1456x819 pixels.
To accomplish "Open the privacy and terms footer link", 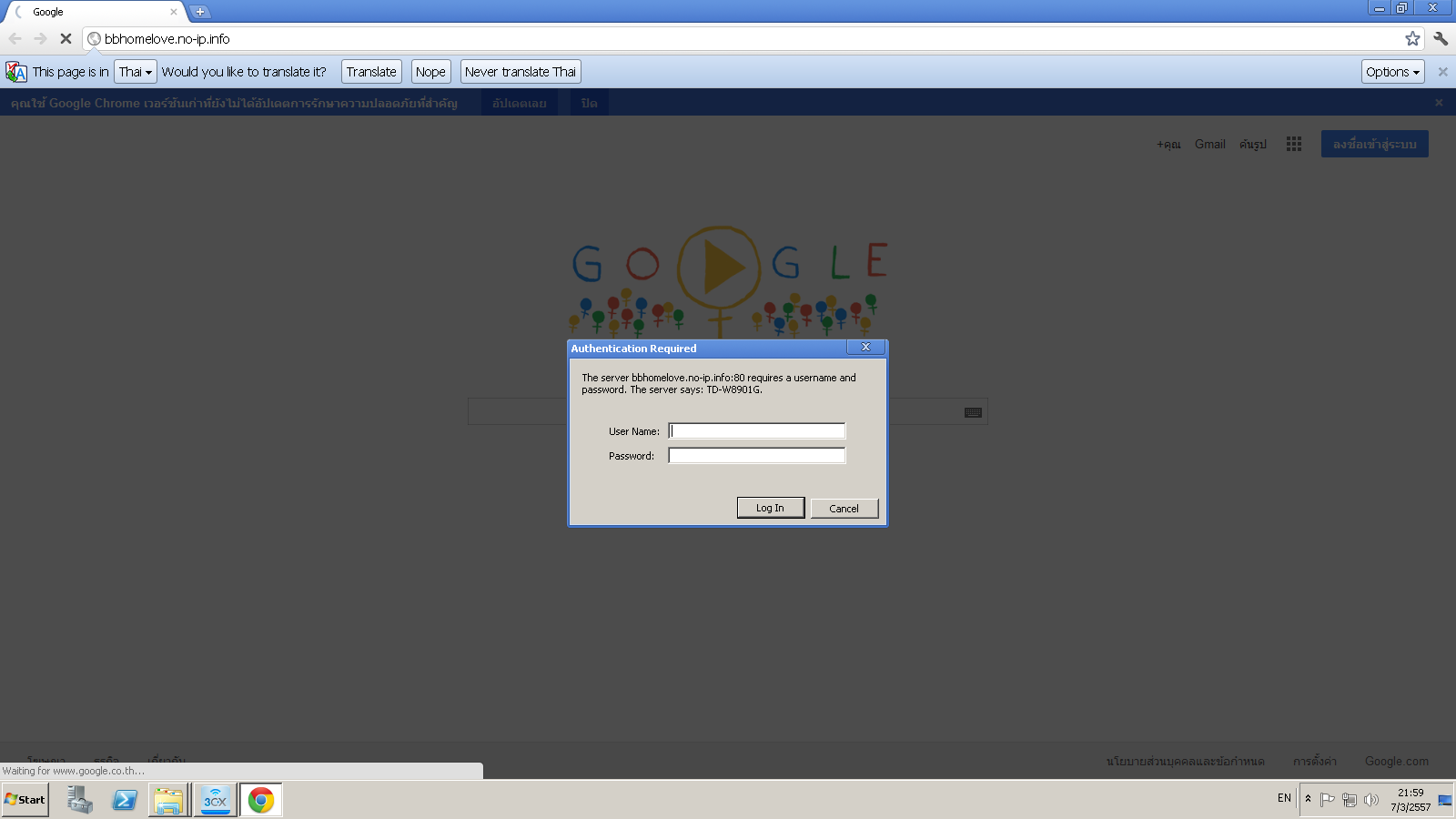I will click(x=1185, y=762).
